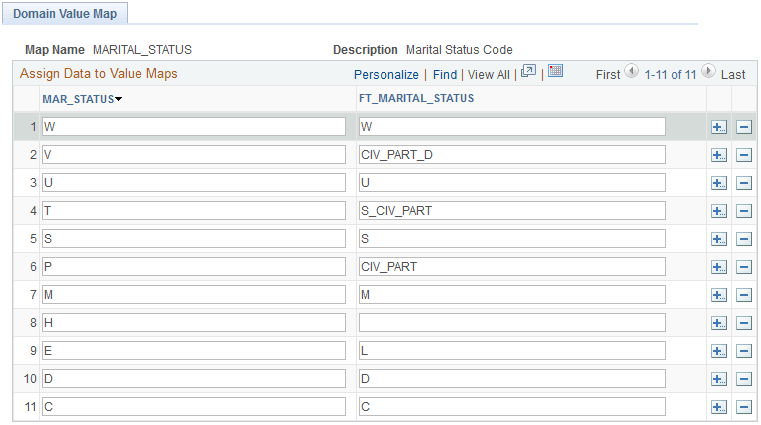Jump to Last page link
The height and width of the screenshot is (425, 761).
click(x=733, y=75)
